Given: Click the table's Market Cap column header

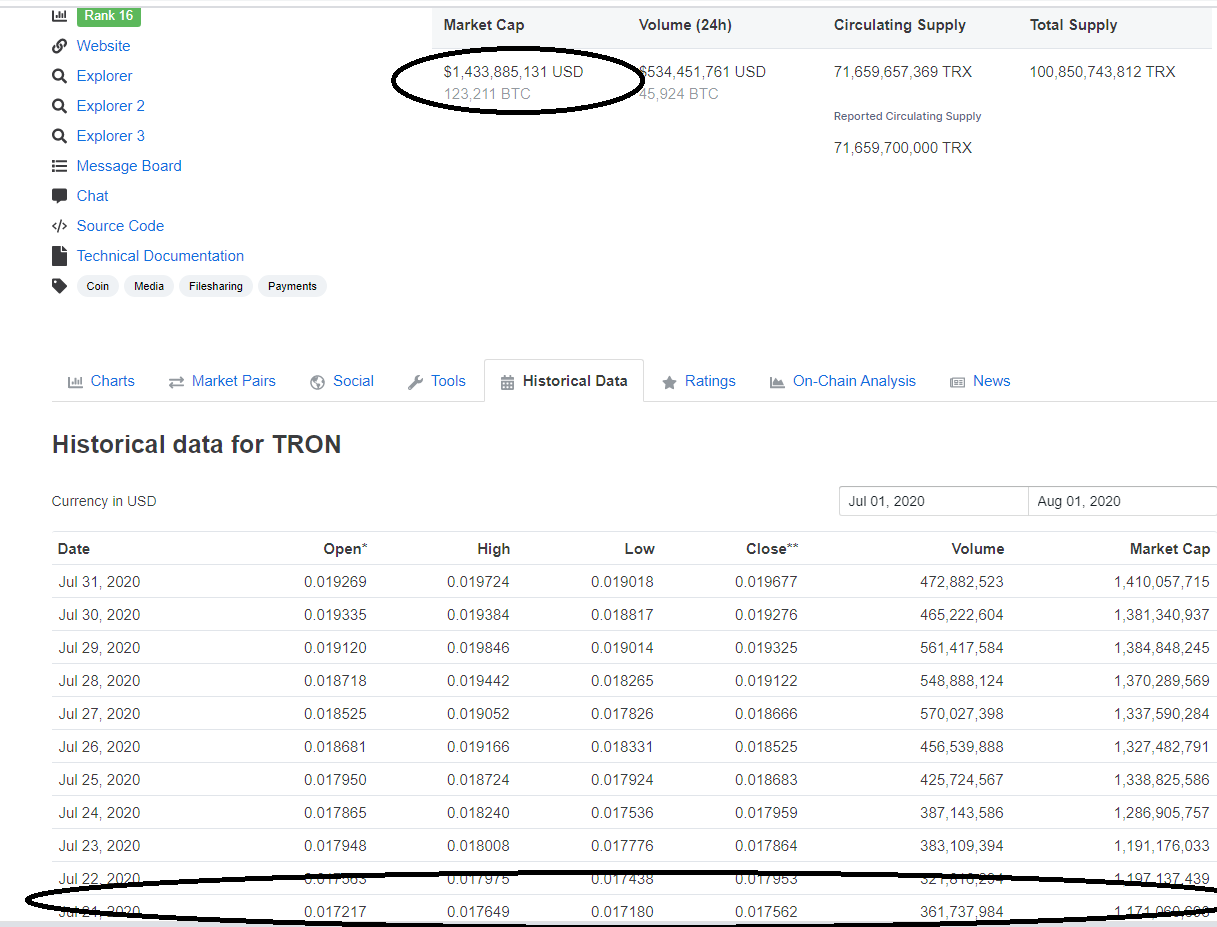Looking at the screenshot, I should (x=1169, y=549).
